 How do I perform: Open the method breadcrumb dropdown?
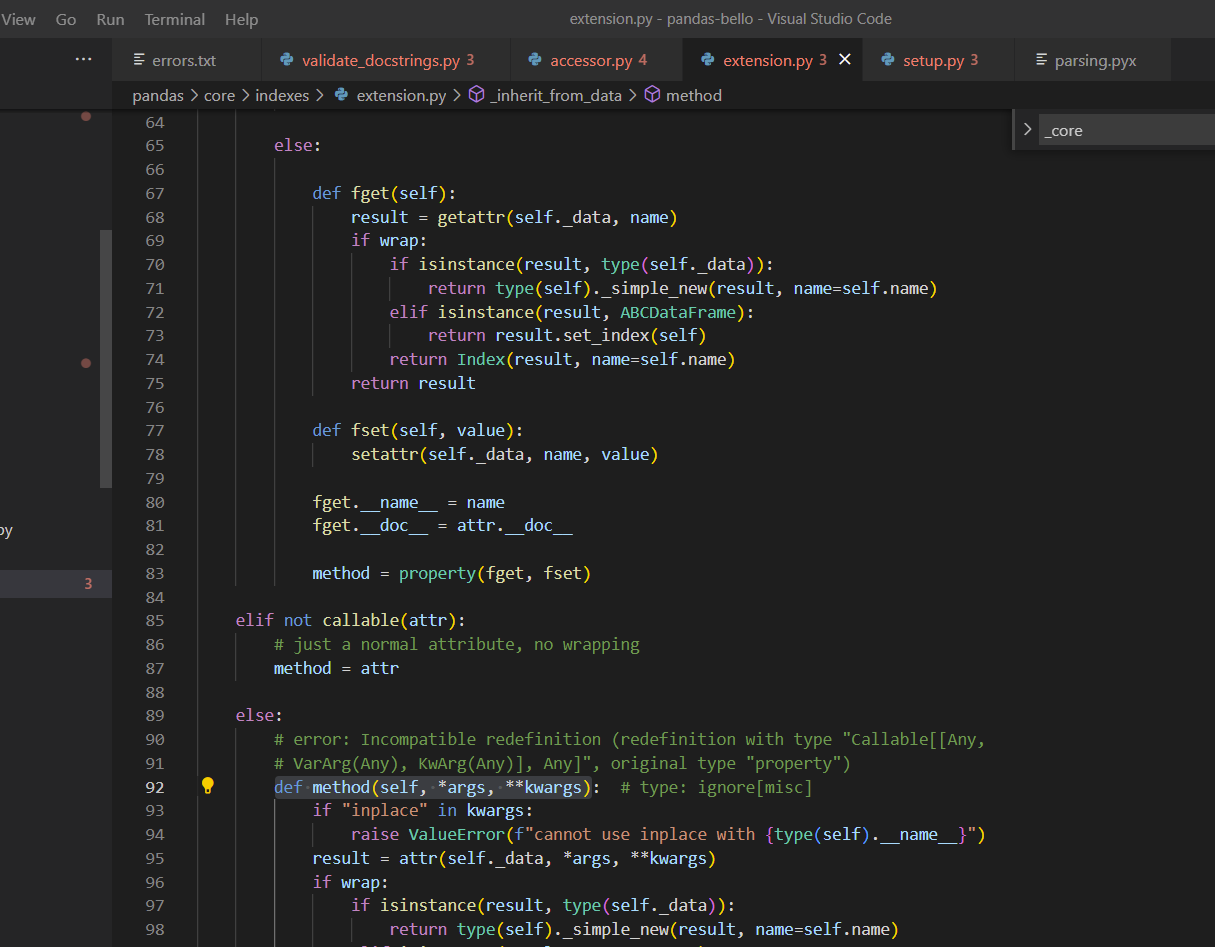693,95
